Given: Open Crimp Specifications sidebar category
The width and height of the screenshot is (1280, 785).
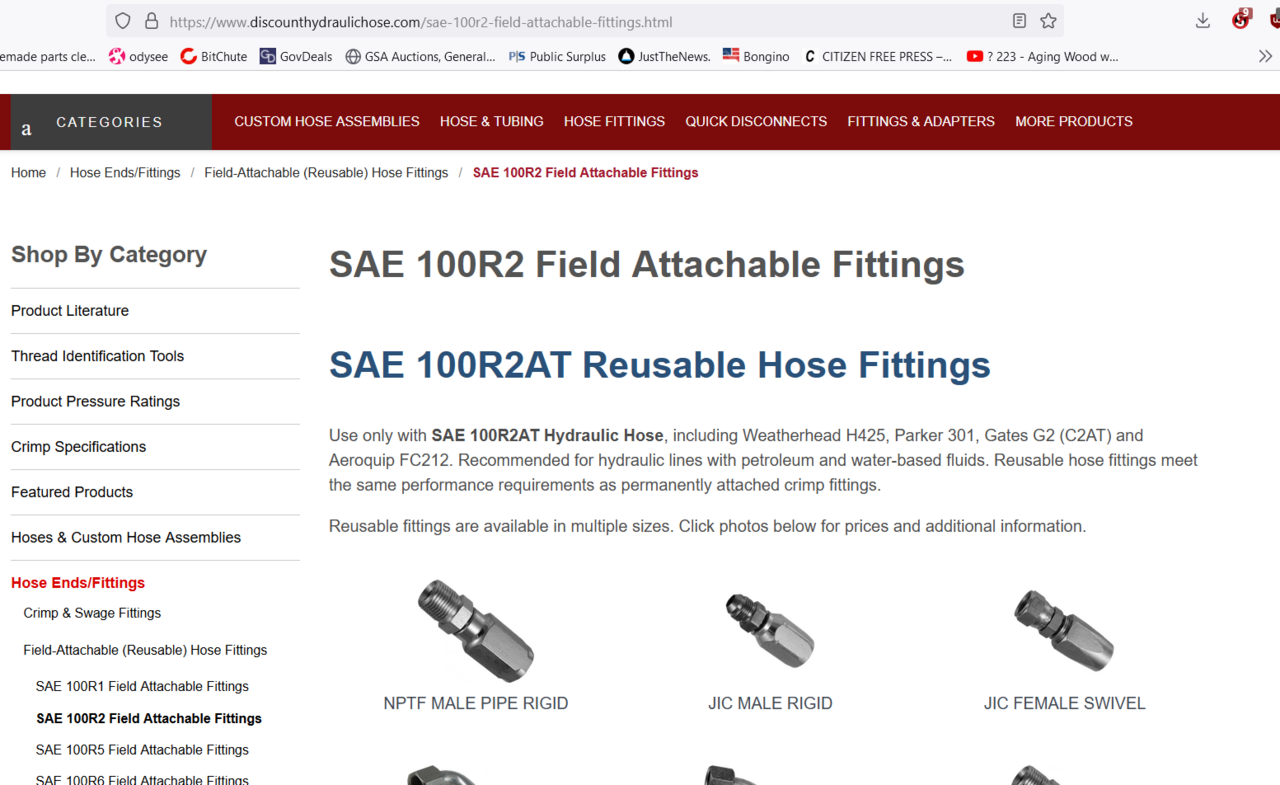Looking at the screenshot, I should [x=78, y=447].
